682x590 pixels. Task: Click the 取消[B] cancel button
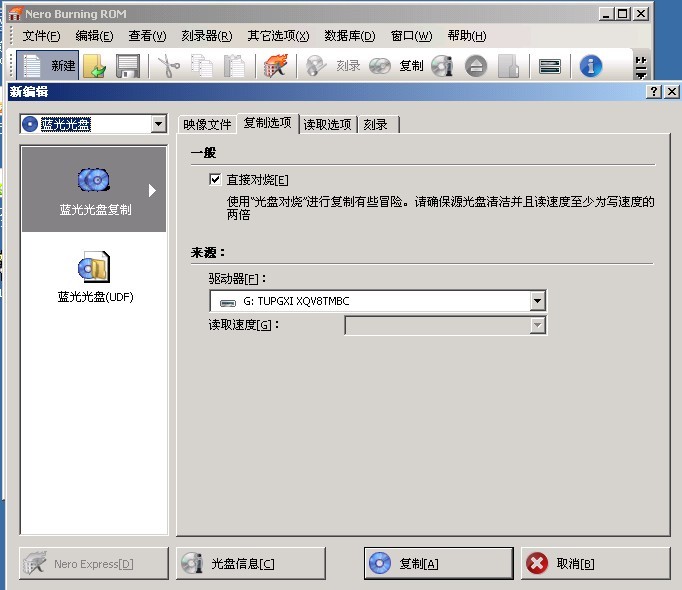pos(595,563)
